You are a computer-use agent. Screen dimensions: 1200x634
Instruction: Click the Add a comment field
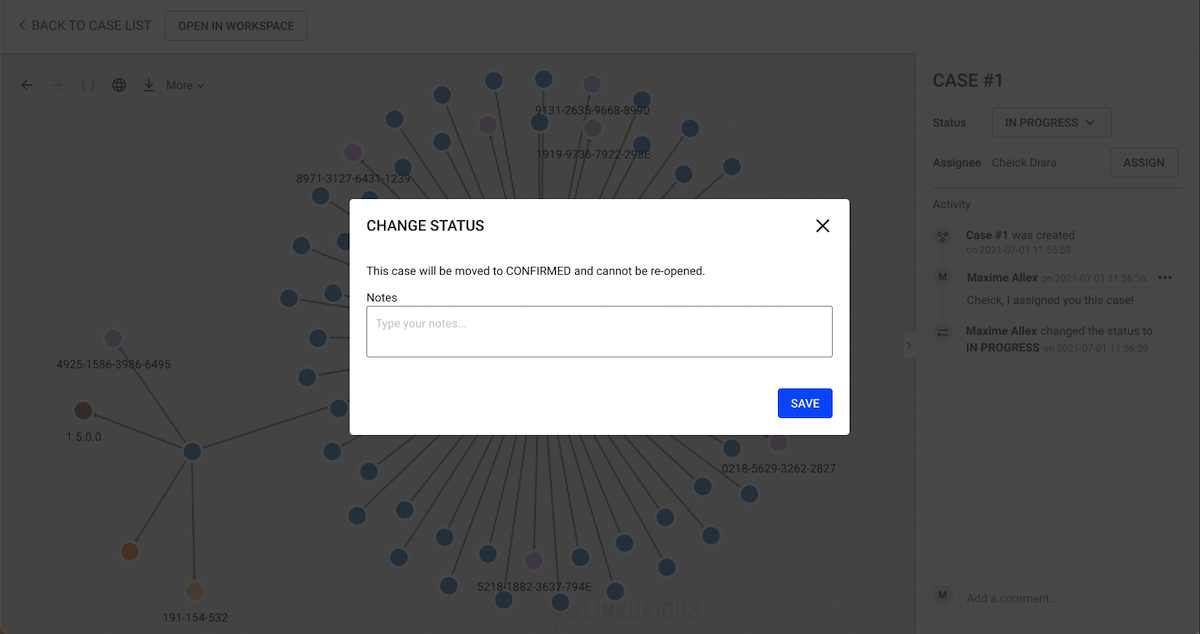click(1064, 597)
